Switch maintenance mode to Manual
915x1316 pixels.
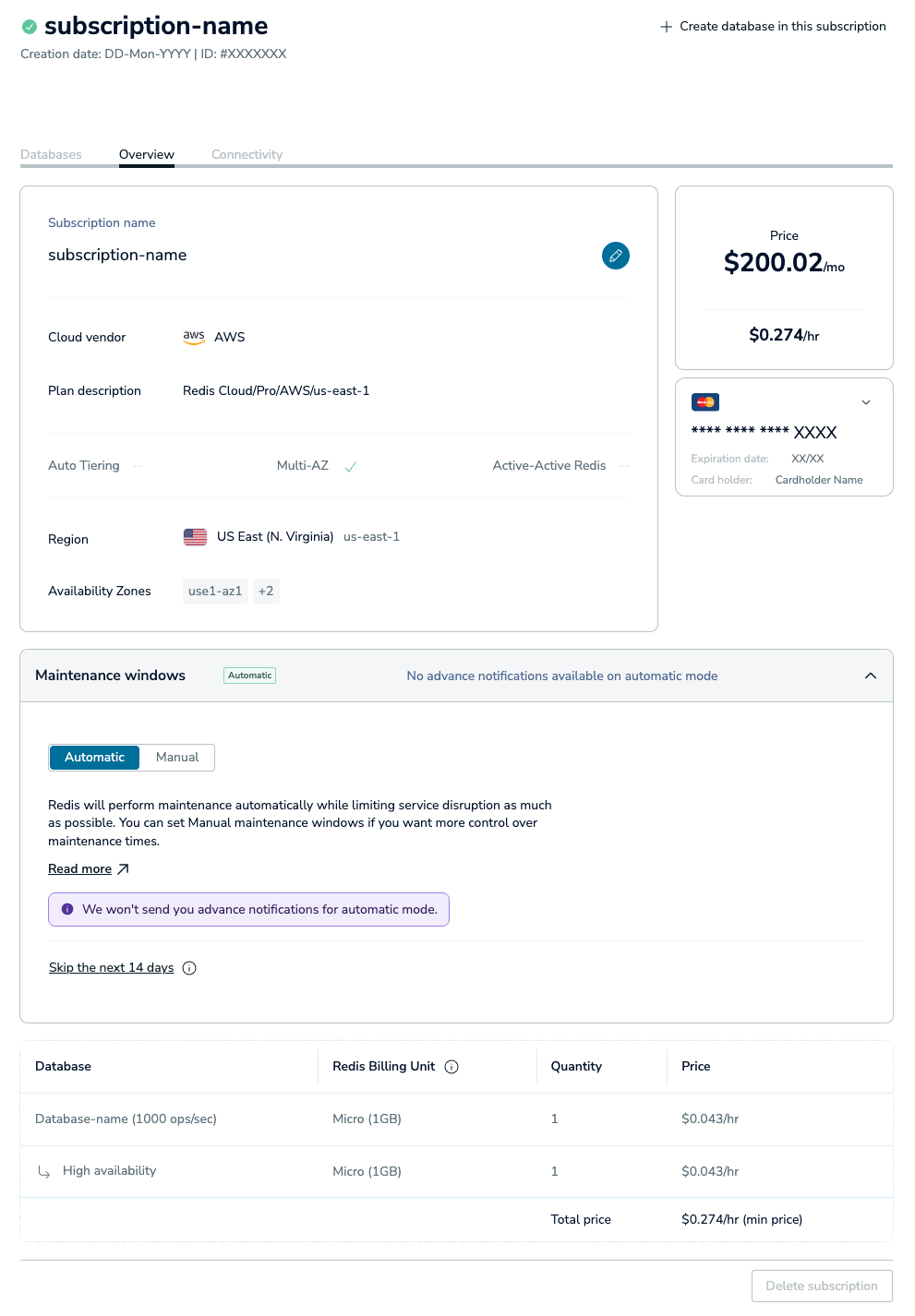177,758
